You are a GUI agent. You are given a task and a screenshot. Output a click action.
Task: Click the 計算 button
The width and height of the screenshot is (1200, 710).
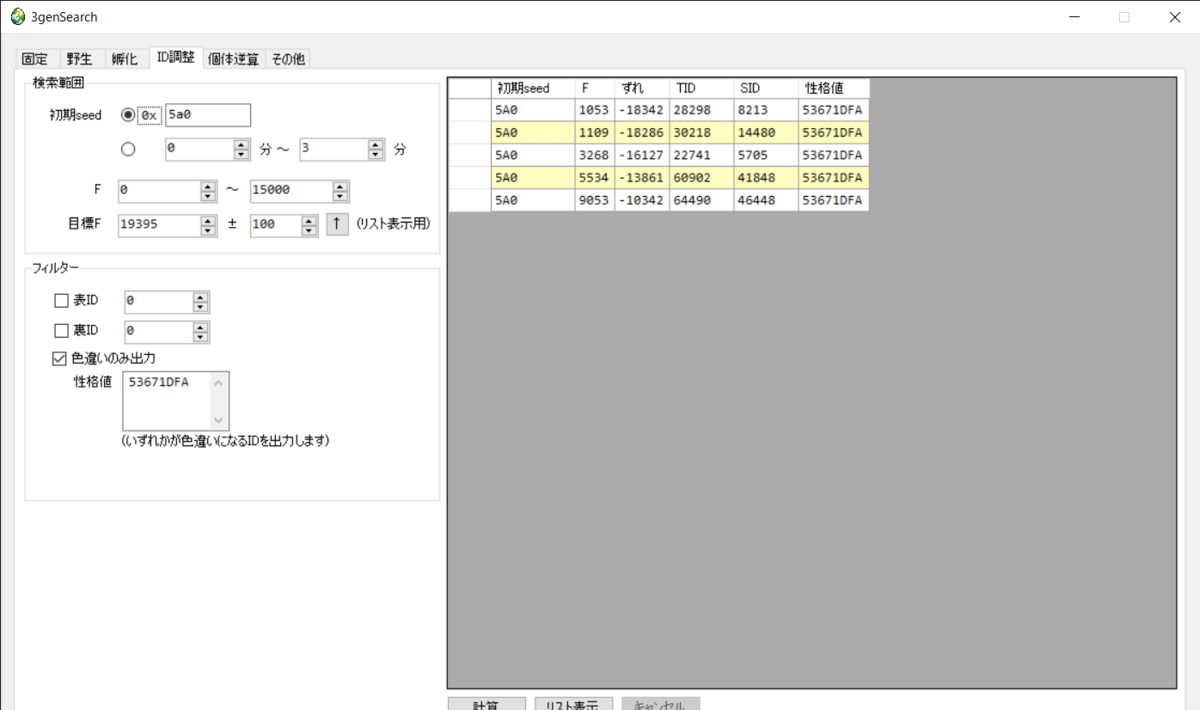[486, 704]
